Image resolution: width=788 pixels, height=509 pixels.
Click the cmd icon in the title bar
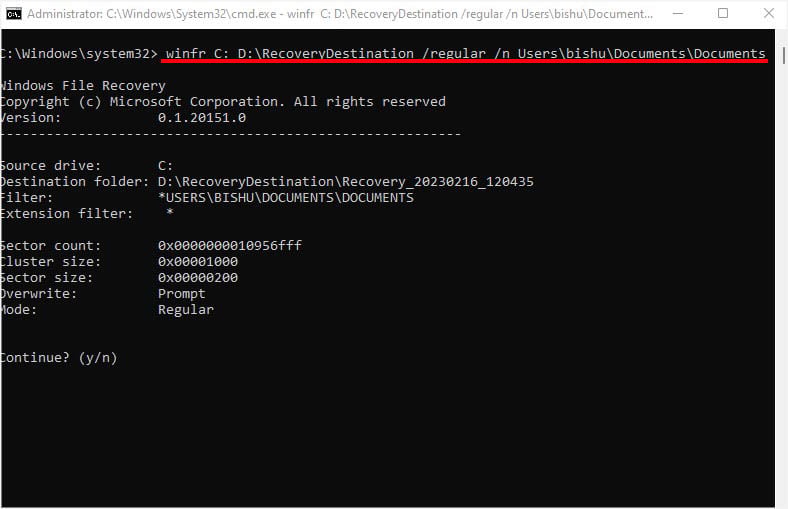(14, 14)
